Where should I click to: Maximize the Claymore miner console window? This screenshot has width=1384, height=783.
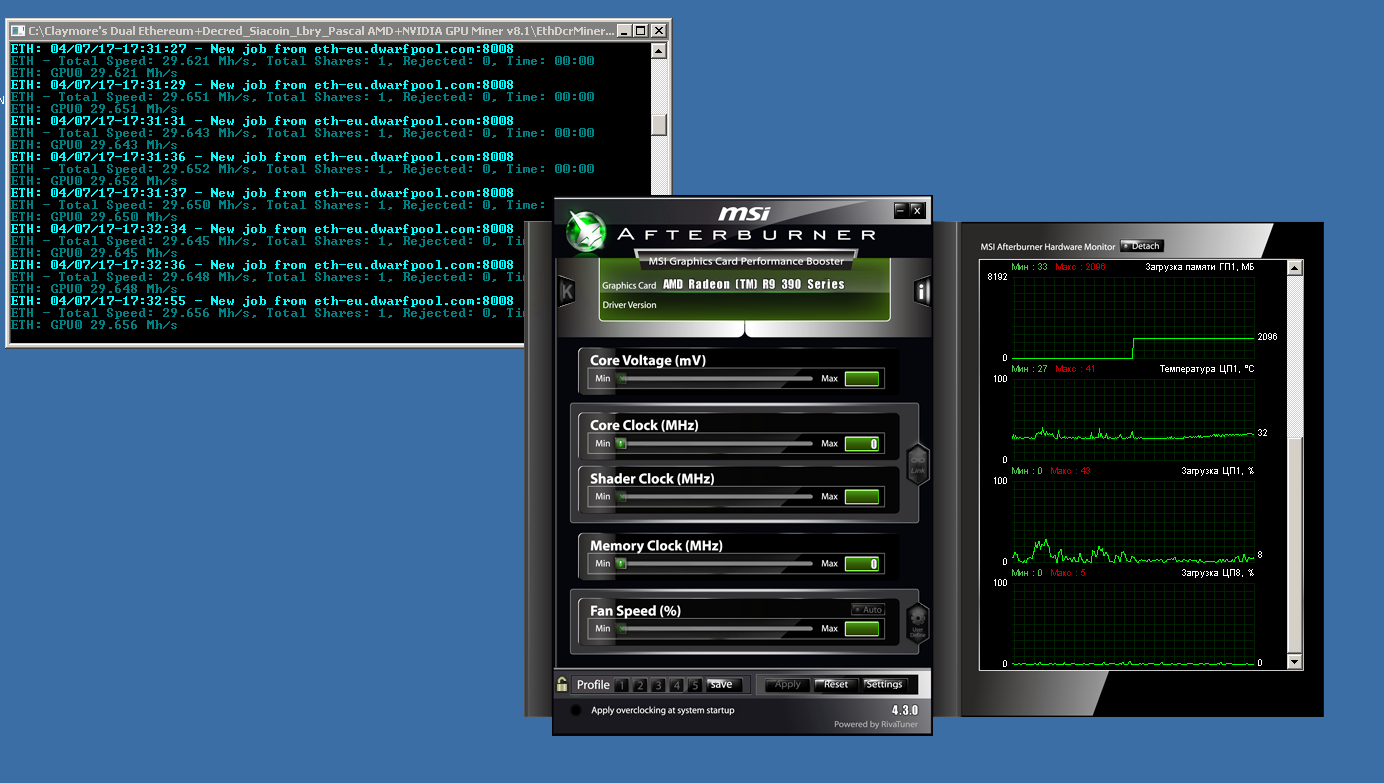coord(640,30)
